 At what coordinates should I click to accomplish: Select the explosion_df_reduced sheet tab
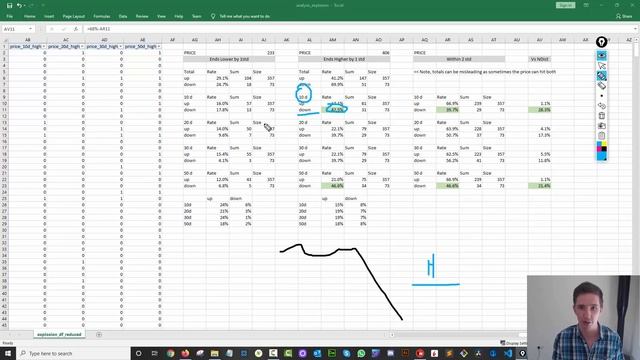click(59, 334)
